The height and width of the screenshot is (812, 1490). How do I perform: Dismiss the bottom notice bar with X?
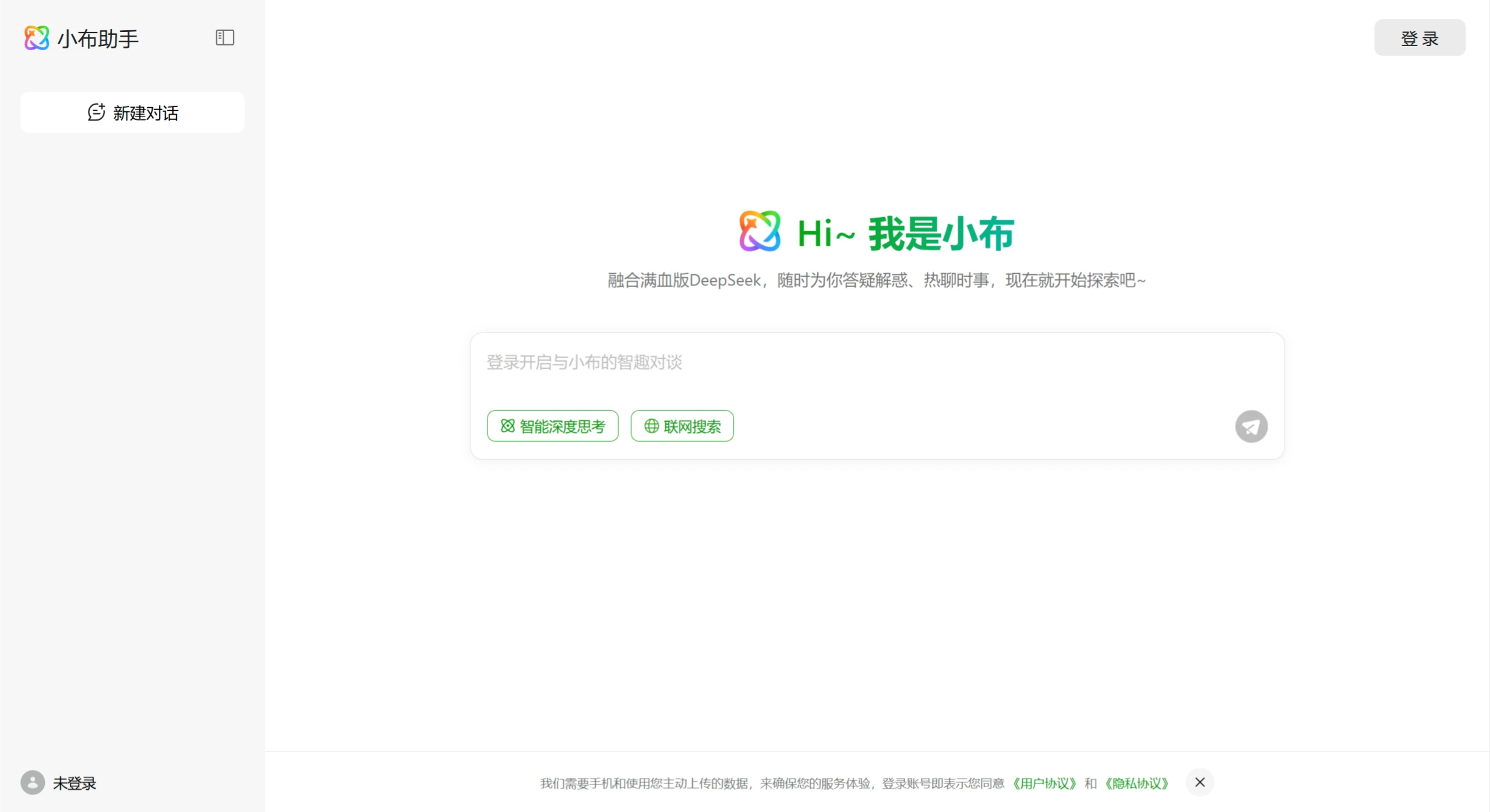[1200, 782]
